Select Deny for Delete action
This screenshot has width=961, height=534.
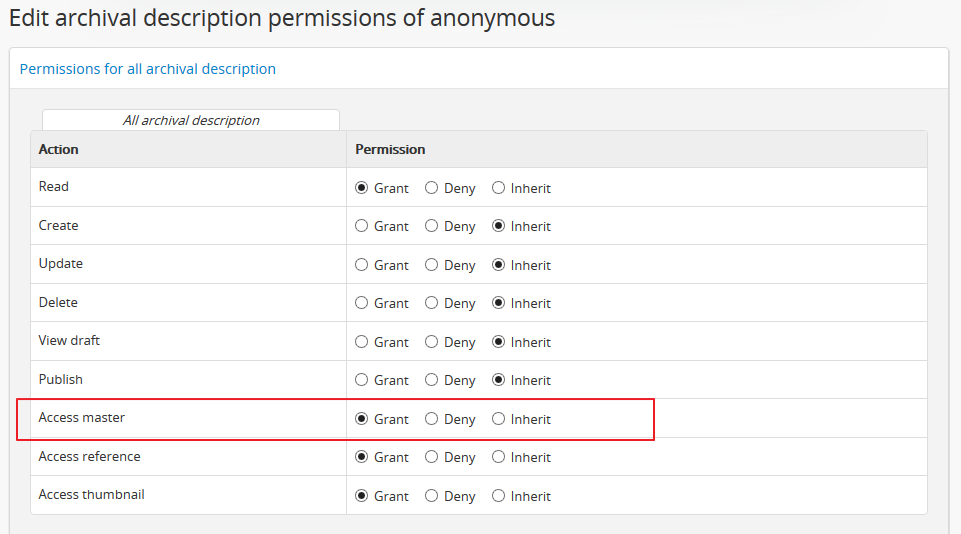[x=432, y=303]
